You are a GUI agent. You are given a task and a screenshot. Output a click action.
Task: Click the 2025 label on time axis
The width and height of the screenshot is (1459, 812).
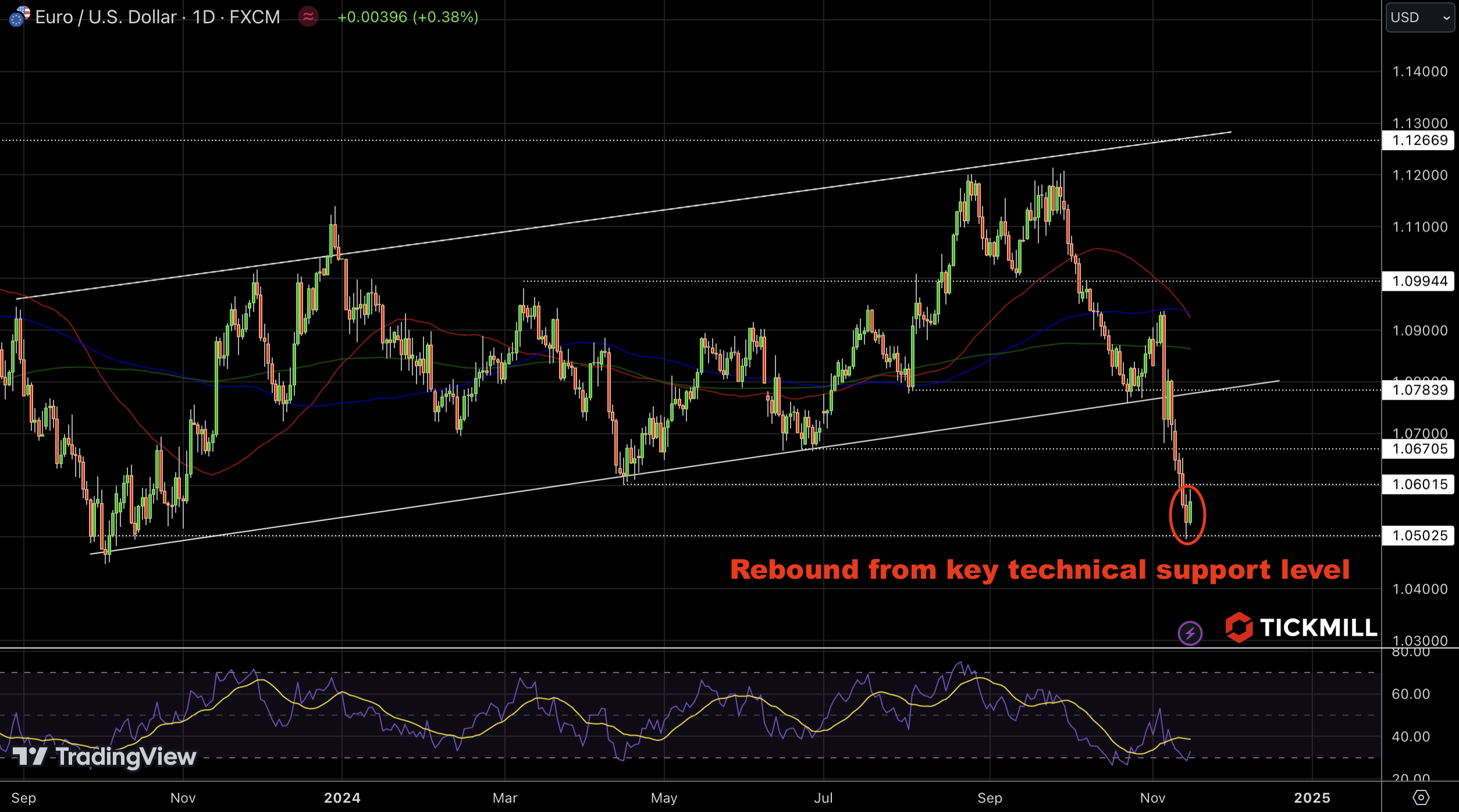(x=1312, y=797)
